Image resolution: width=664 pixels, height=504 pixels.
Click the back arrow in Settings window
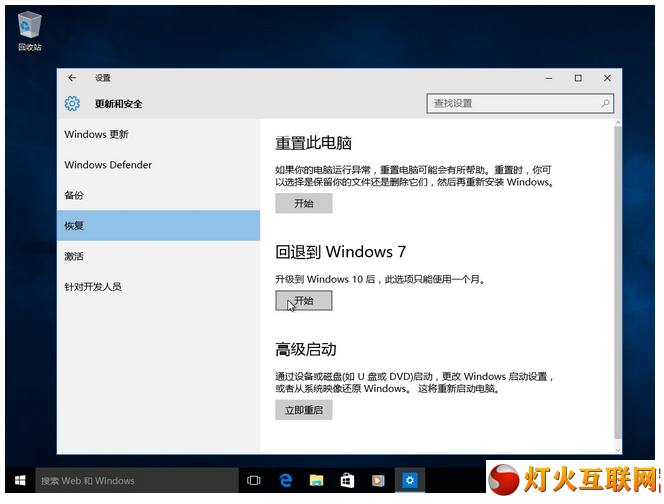[x=72, y=78]
